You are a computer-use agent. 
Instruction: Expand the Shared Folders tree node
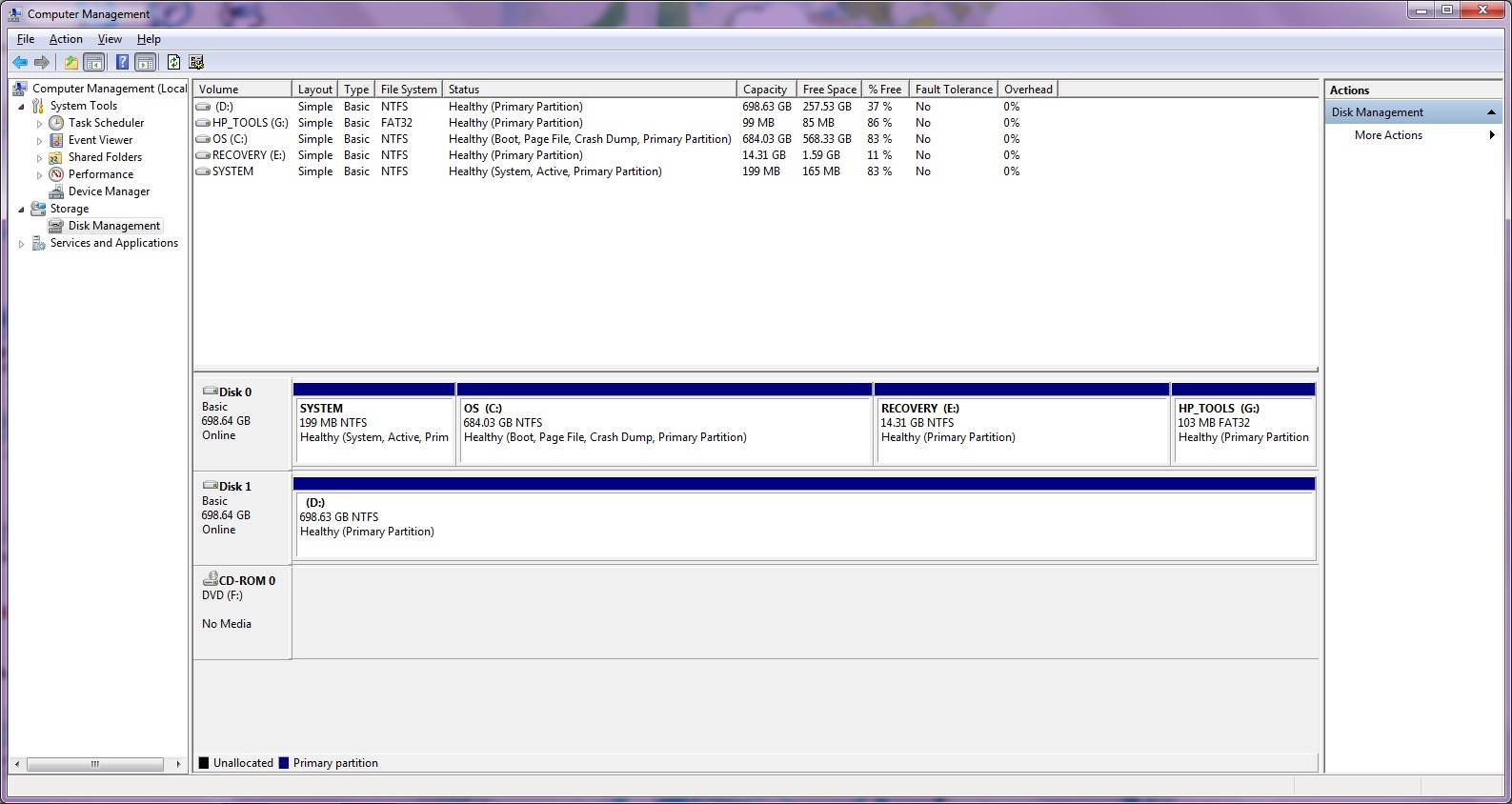[x=39, y=158]
